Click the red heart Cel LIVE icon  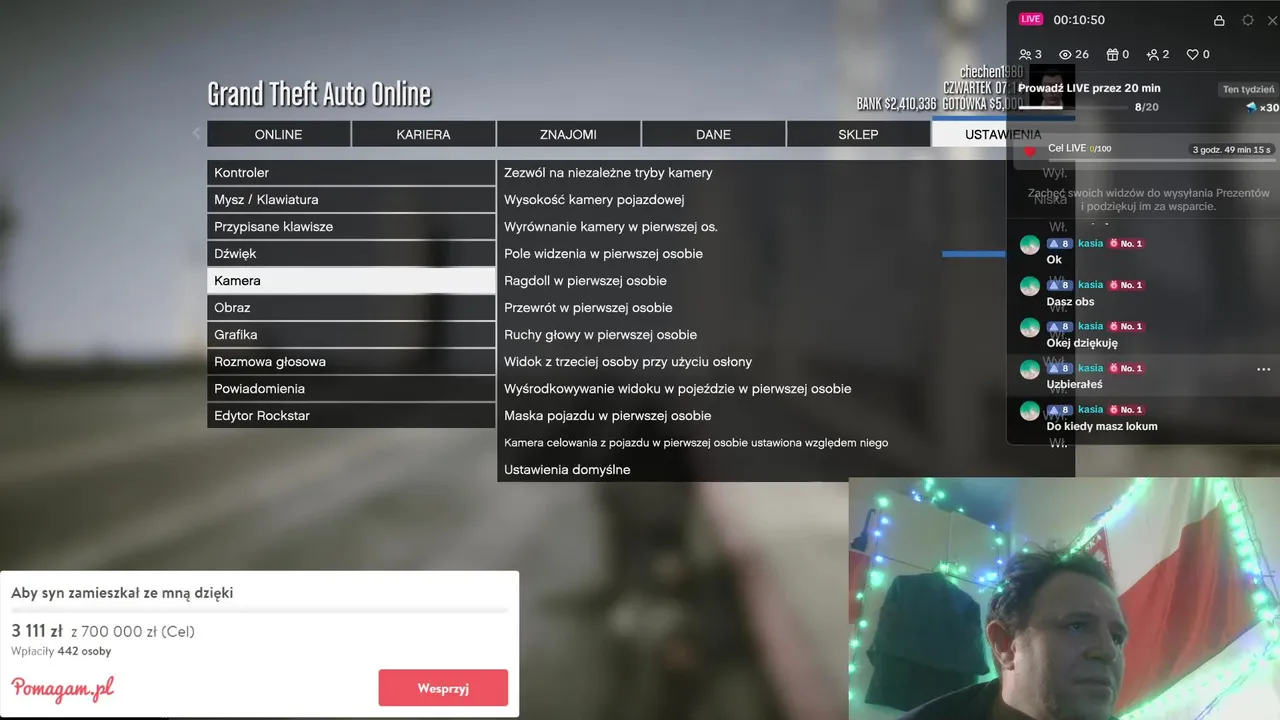(1030, 151)
